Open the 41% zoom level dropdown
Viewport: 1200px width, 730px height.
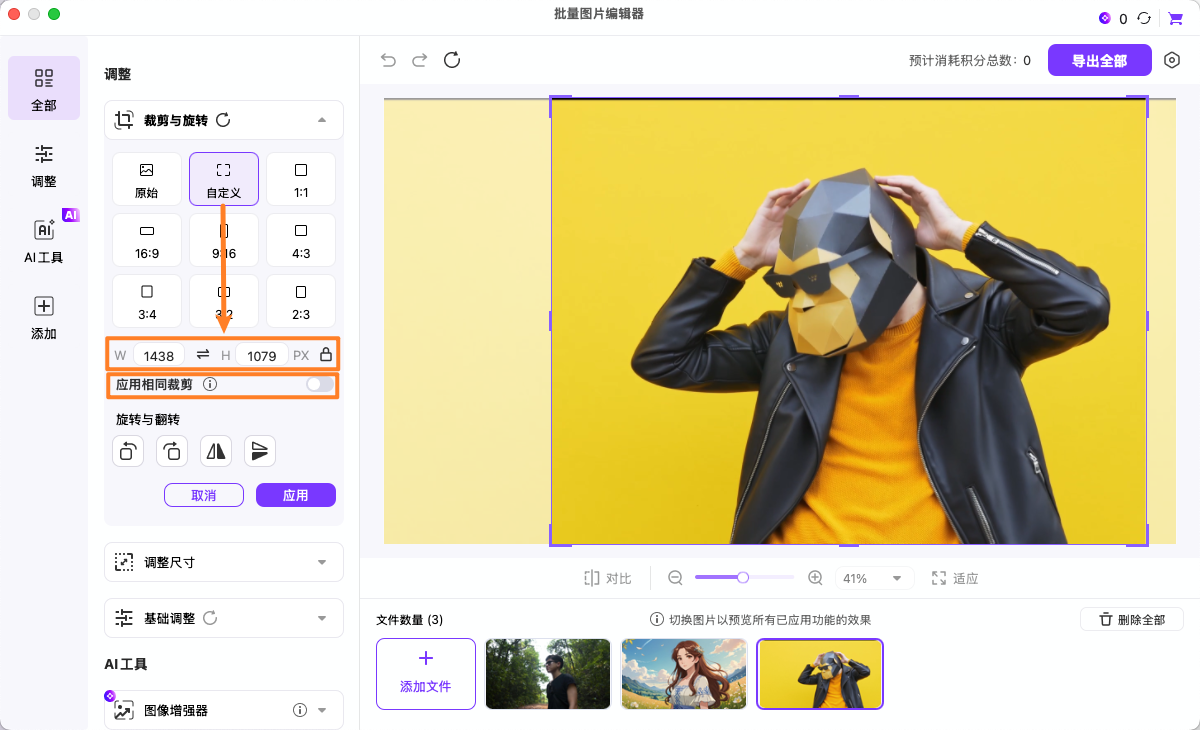pyautogui.click(x=875, y=578)
